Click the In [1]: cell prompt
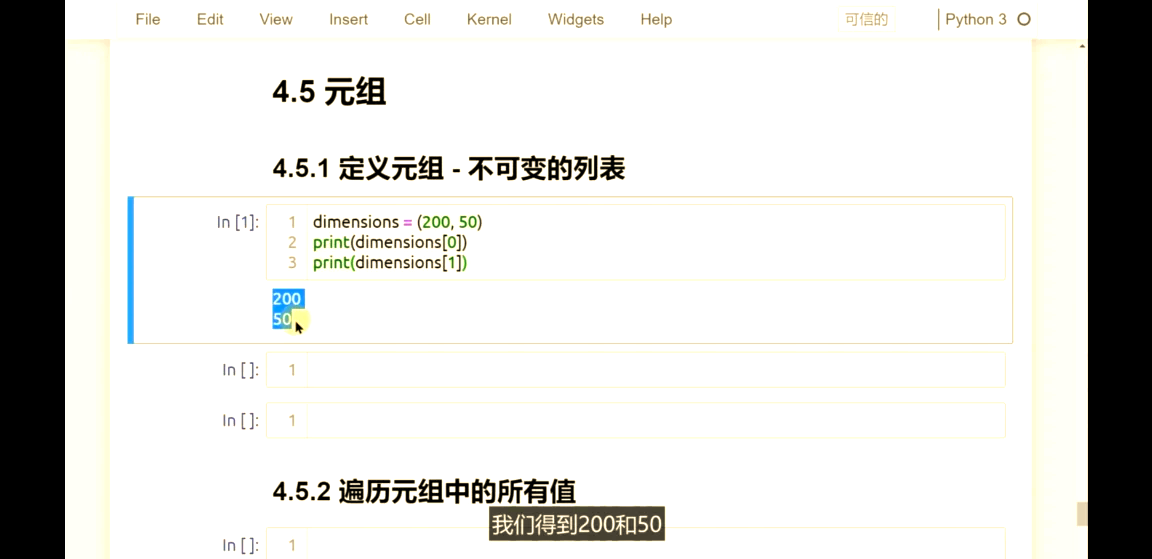 [x=237, y=222]
